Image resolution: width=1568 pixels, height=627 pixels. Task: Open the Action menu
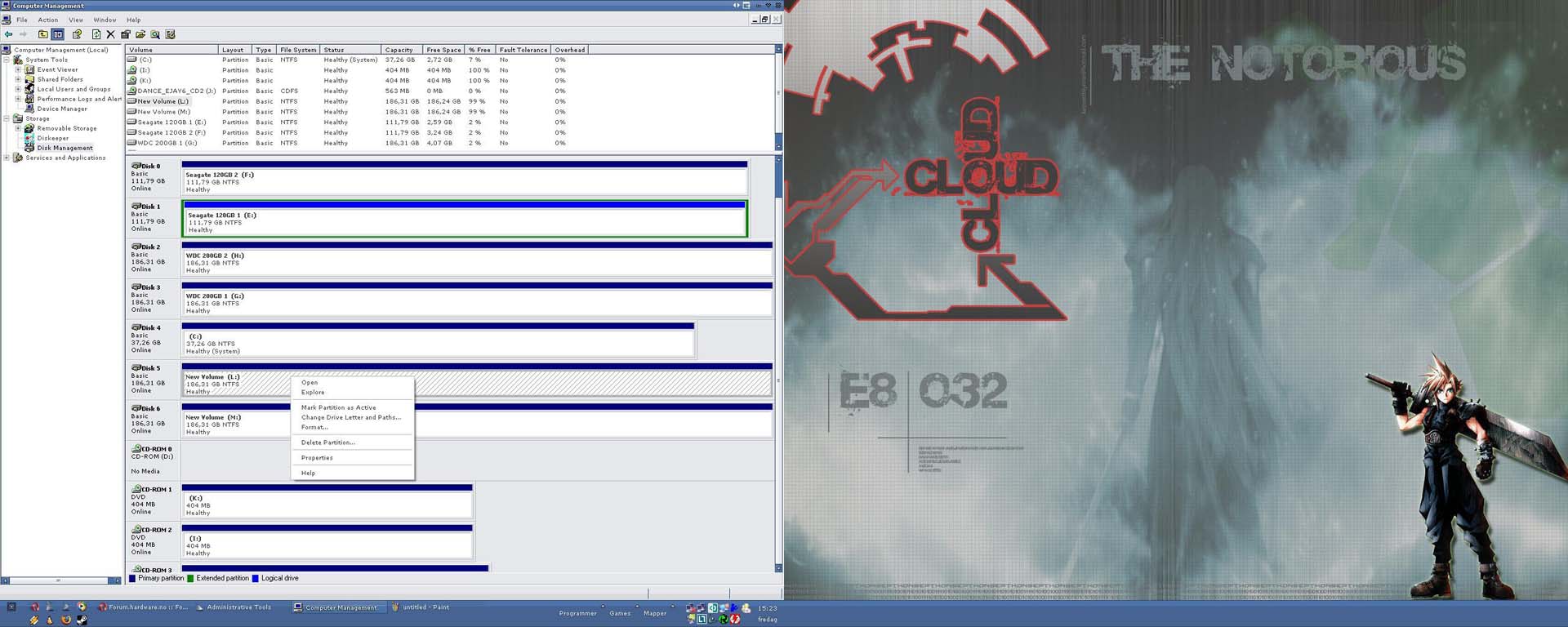(48, 20)
